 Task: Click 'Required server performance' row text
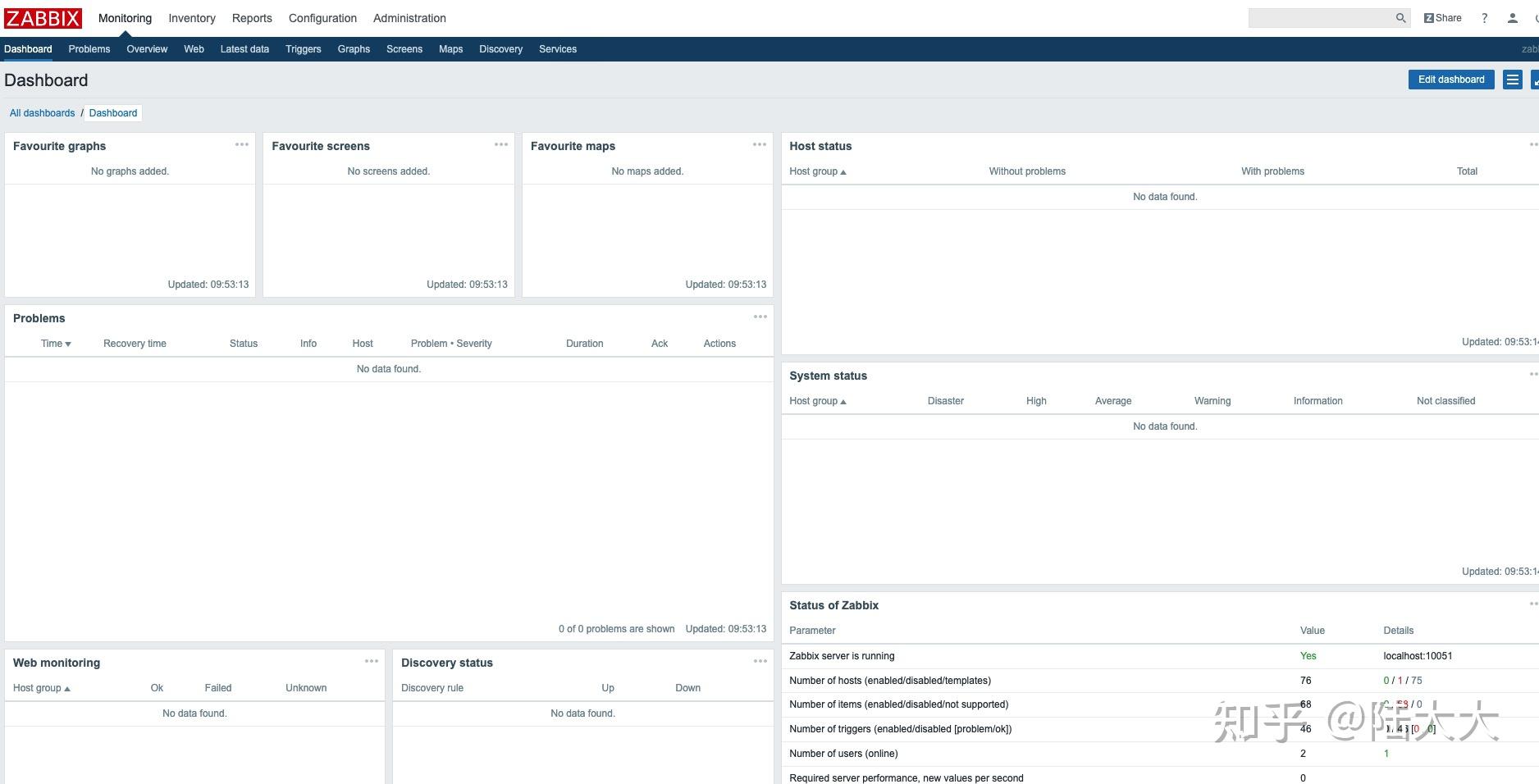[906, 778]
